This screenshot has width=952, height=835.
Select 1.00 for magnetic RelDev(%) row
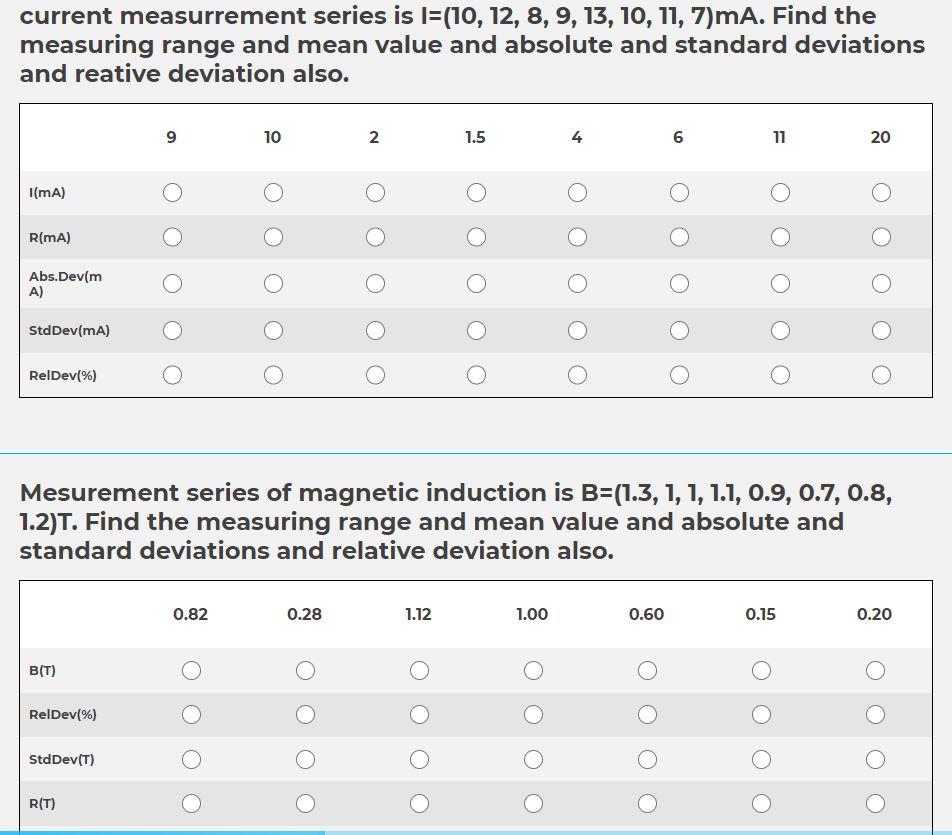click(x=533, y=714)
